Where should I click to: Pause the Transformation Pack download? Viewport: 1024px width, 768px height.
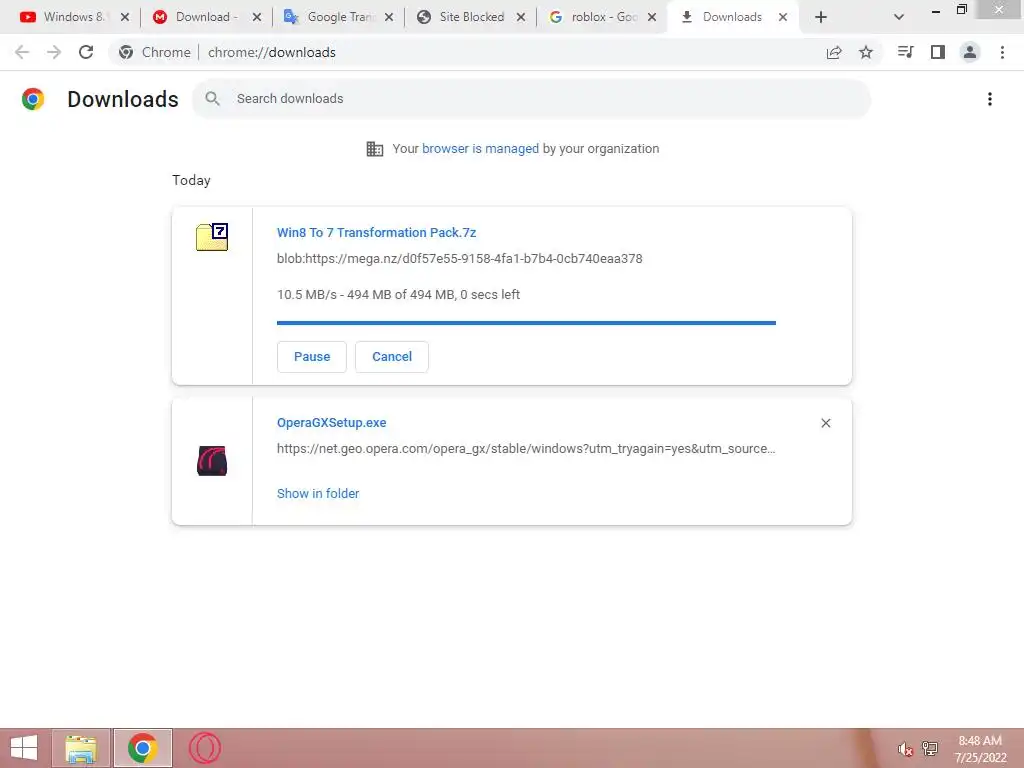tap(312, 357)
